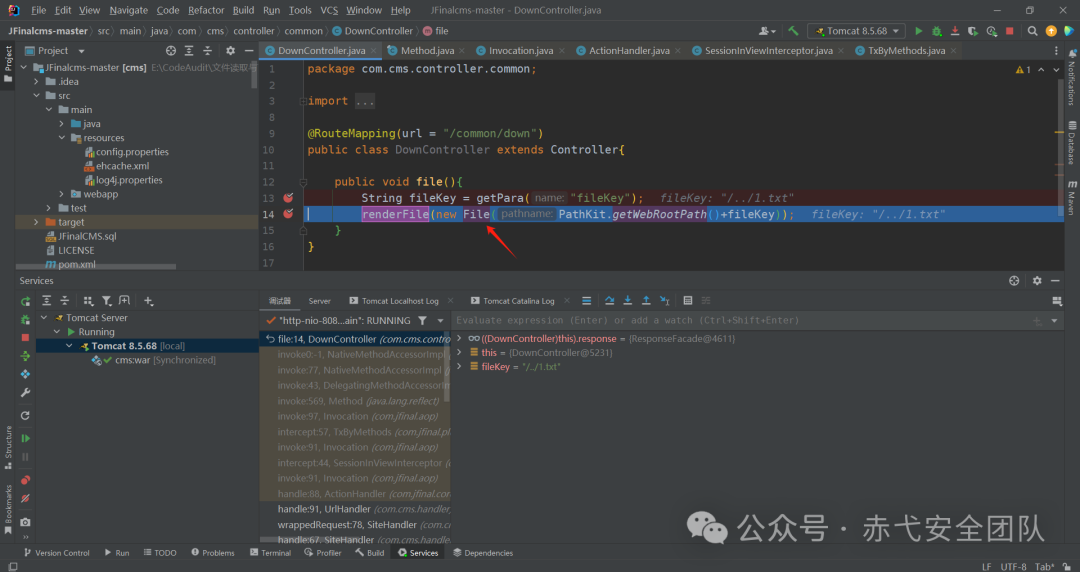Click Add Service plus icon
Screen dimensions: 1080x572
coord(148,300)
